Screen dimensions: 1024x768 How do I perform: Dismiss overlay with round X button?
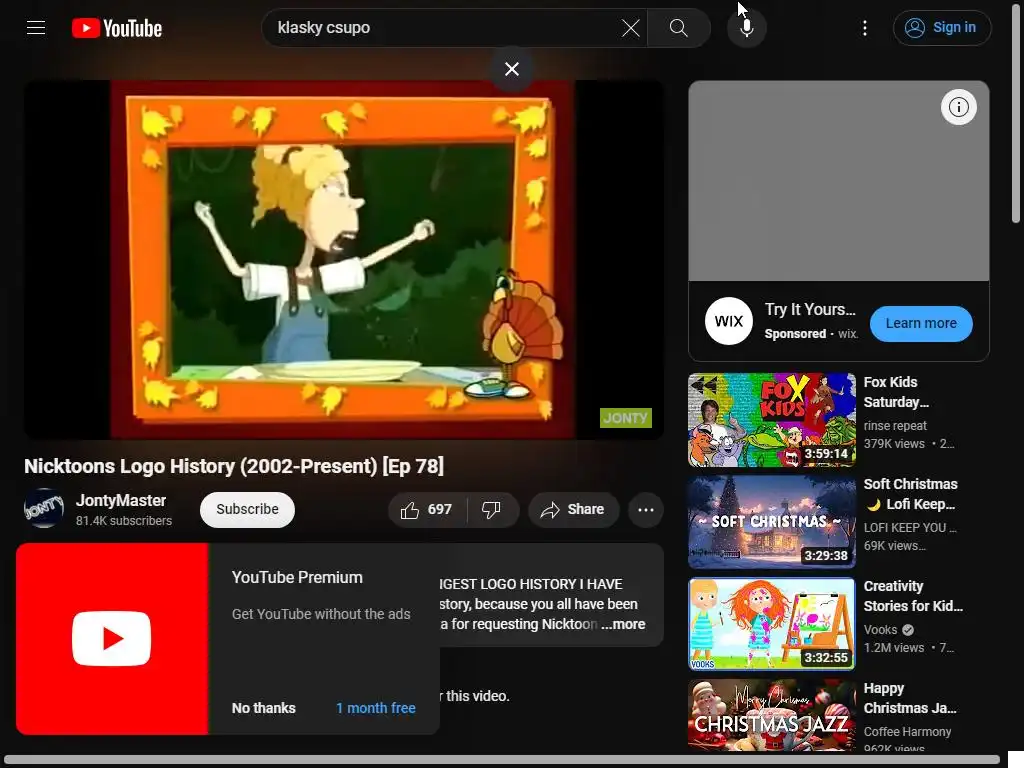512,69
